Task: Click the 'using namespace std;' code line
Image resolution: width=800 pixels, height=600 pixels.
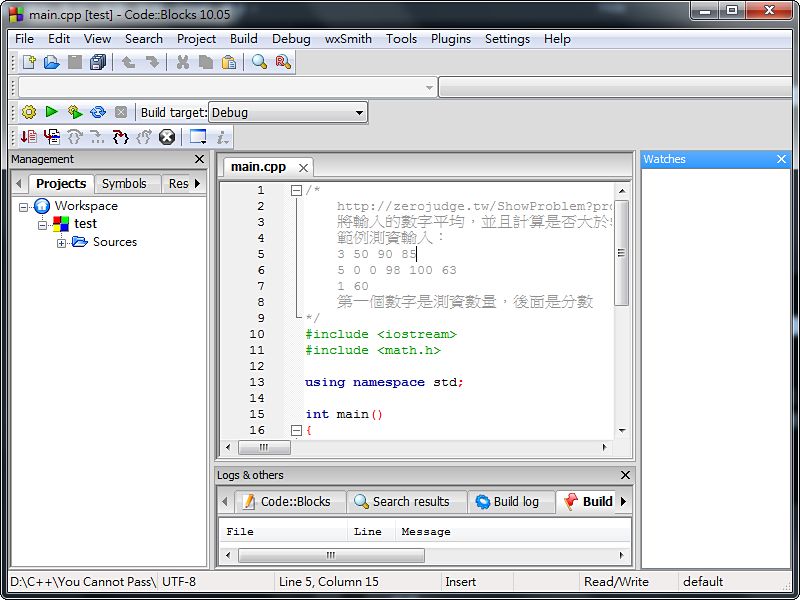Action: coord(384,382)
